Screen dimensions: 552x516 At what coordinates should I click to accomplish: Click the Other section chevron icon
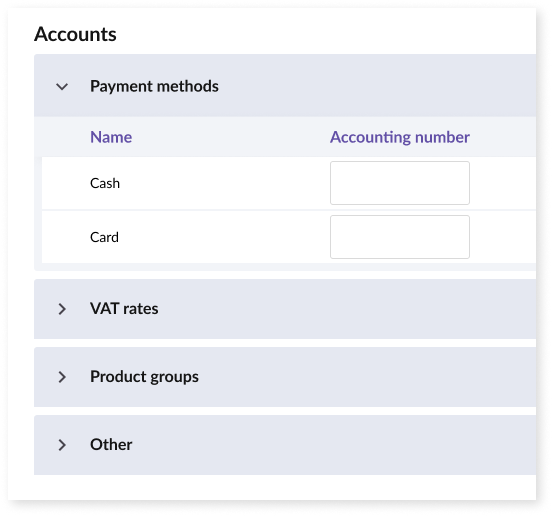(x=62, y=445)
